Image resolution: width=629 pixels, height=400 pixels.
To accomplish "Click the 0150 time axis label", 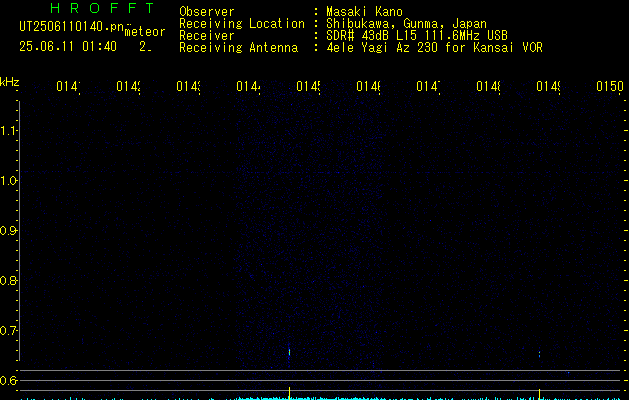I will [610, 86].
